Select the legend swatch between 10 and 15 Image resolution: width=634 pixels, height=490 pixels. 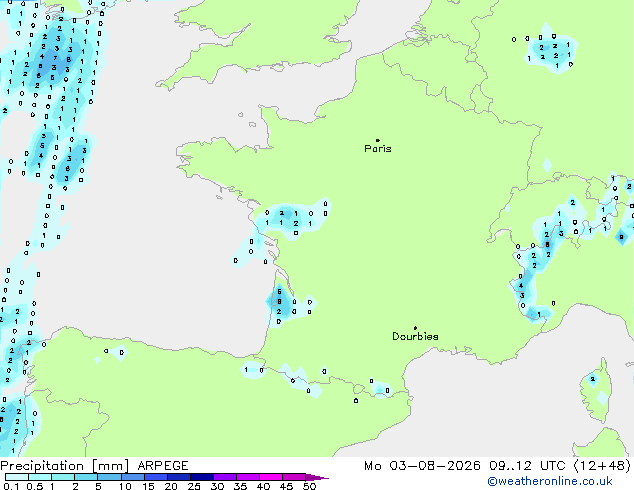pyautogui.click(x=133, y=477)
